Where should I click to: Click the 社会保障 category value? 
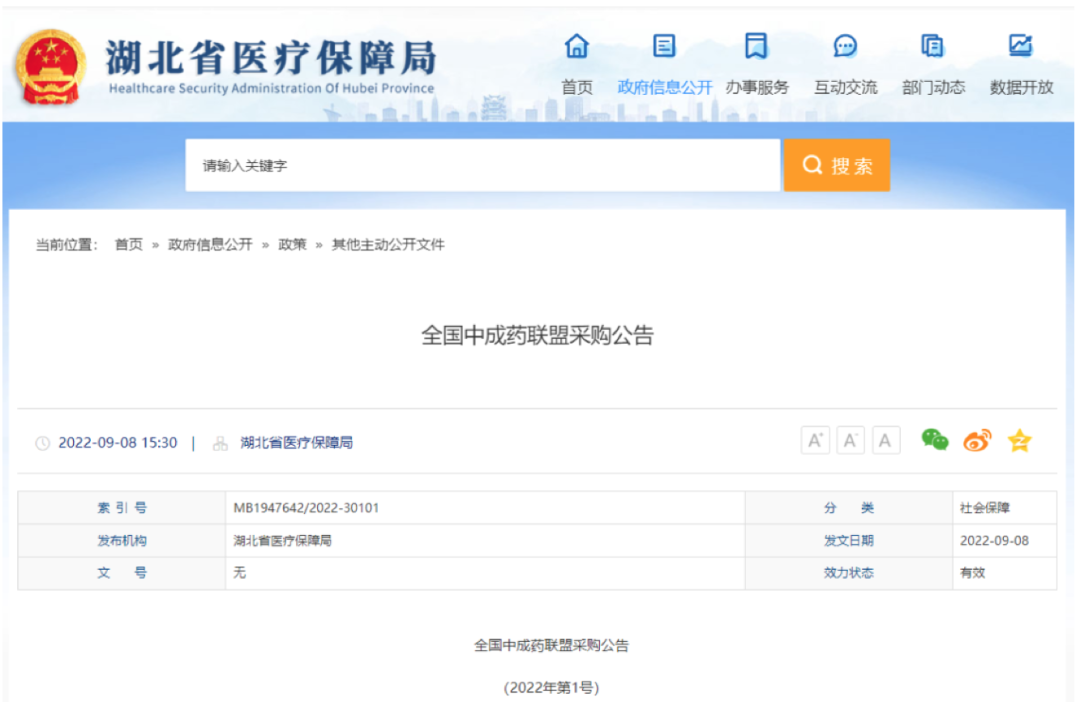985,508
